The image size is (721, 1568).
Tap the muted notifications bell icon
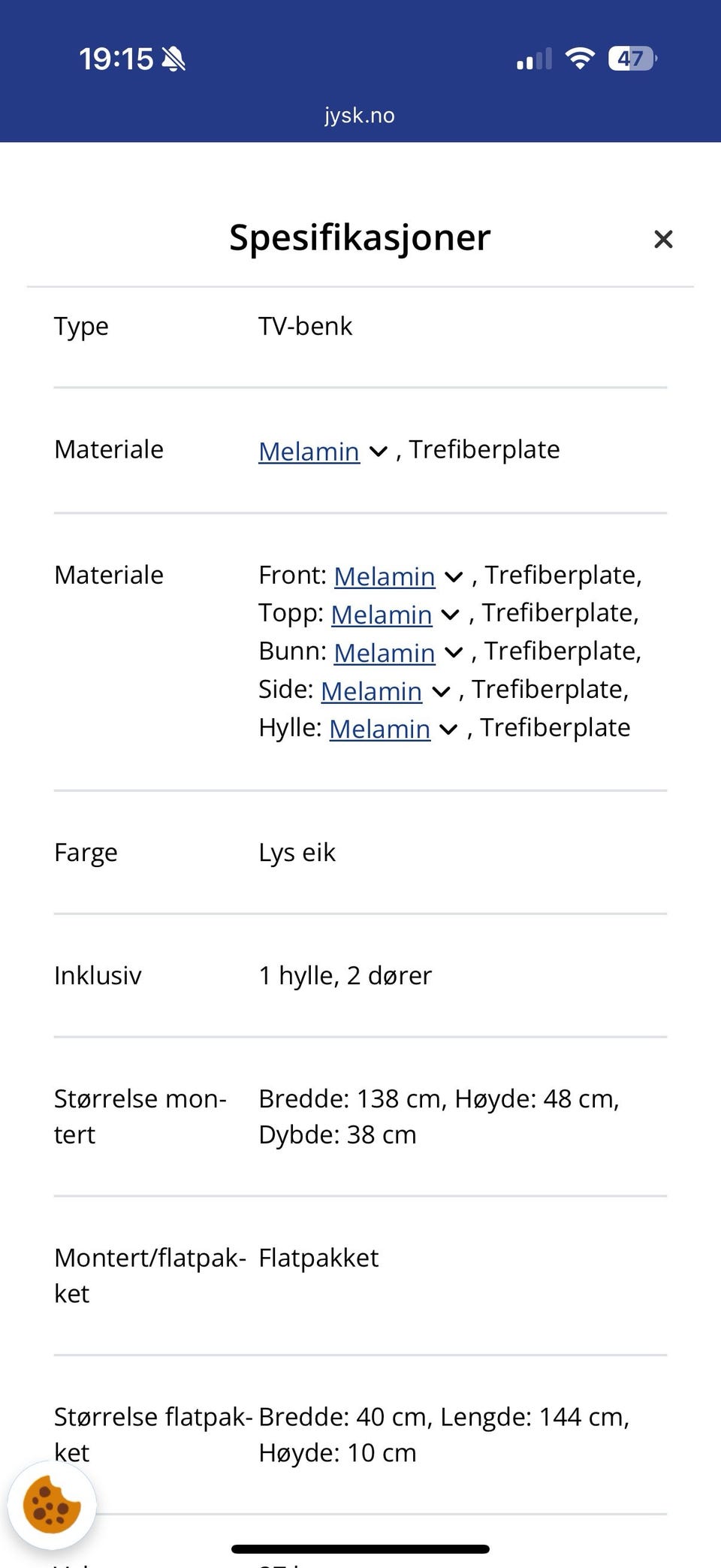[x=173, y=59]
